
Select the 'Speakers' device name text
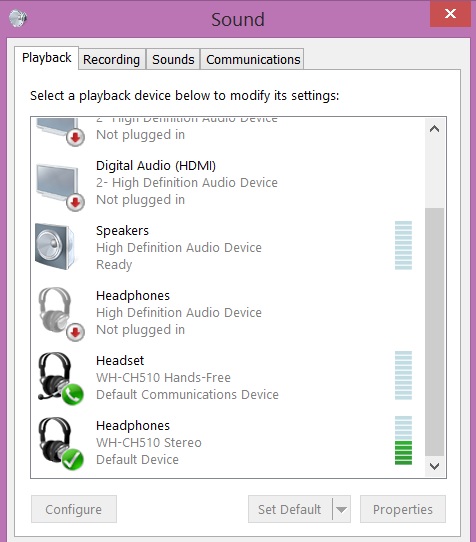[122, 231]
